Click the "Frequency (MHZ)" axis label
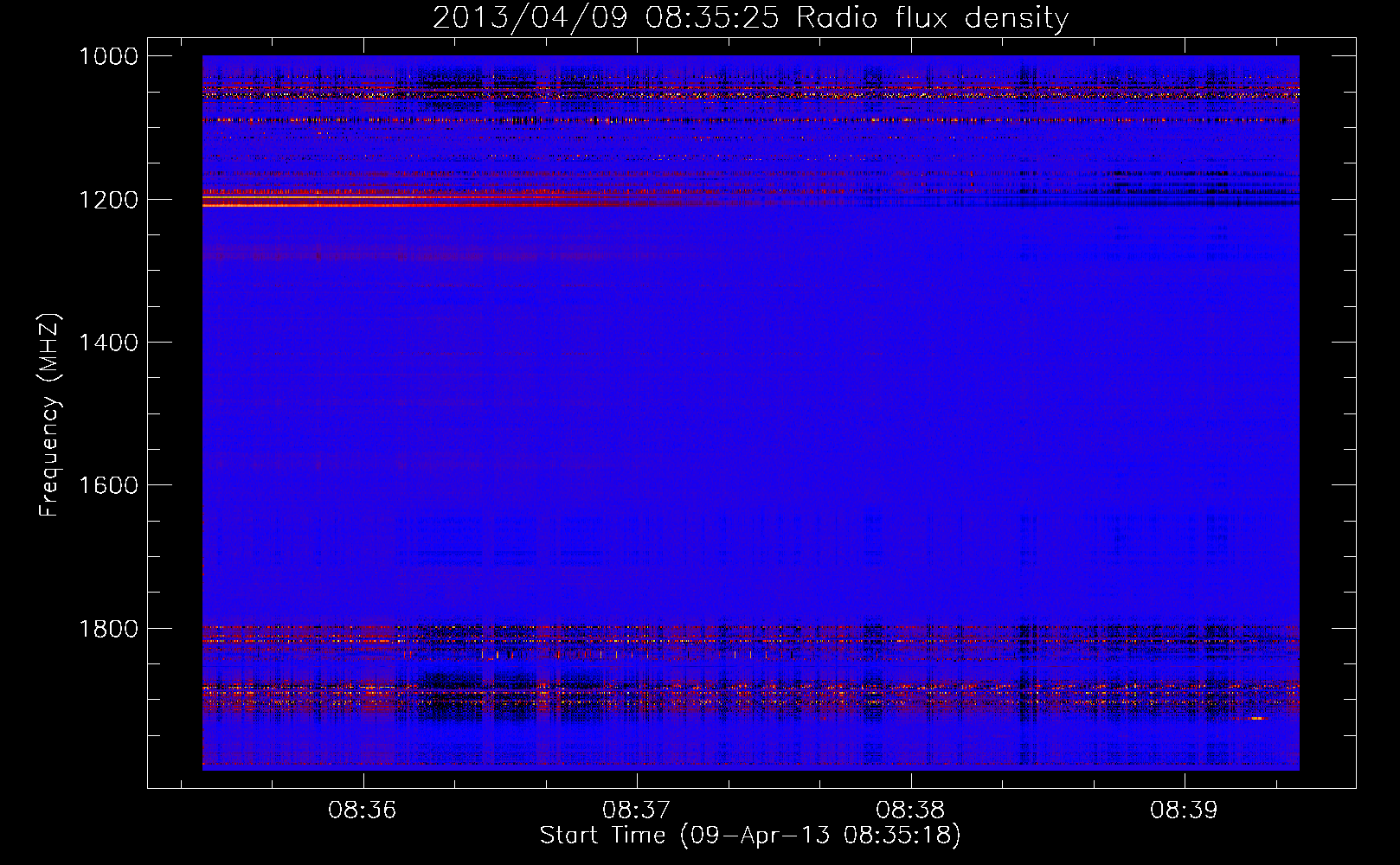This screenshot has height=865, width=1400. pos(50,415)
